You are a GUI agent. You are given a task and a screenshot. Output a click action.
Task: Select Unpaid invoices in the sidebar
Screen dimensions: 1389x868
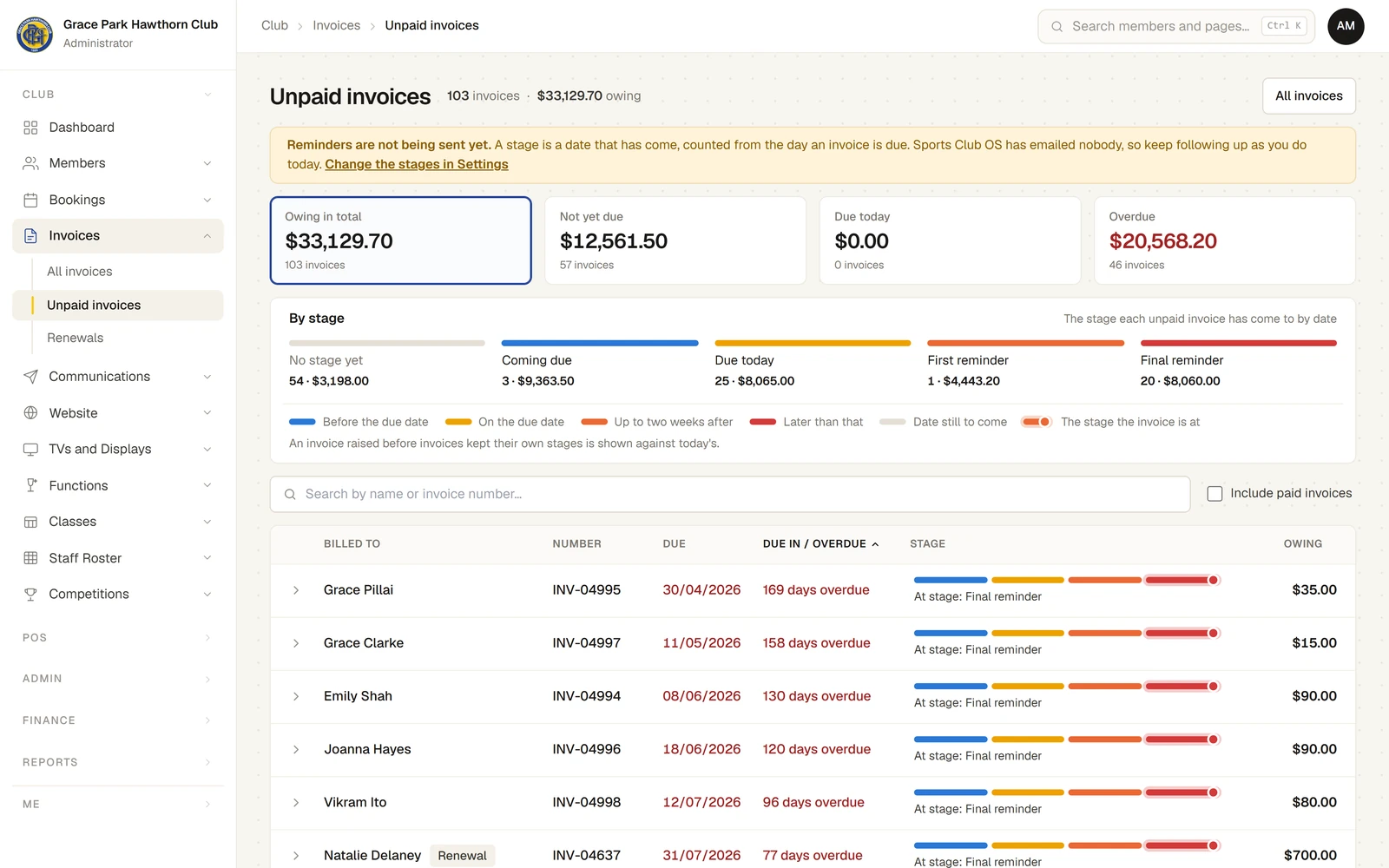[x=118, y=305]
